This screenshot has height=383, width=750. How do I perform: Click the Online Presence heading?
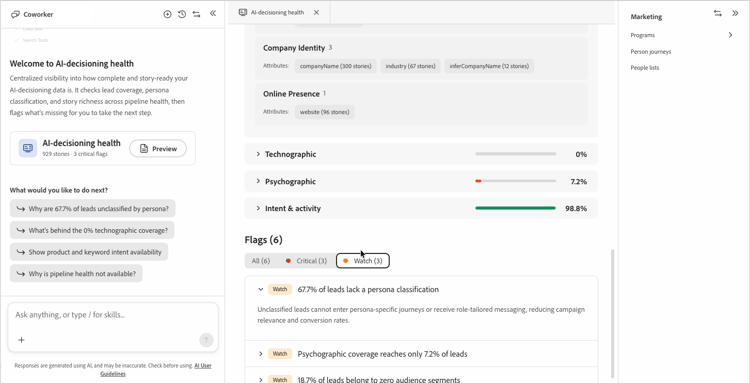[291, 94]
